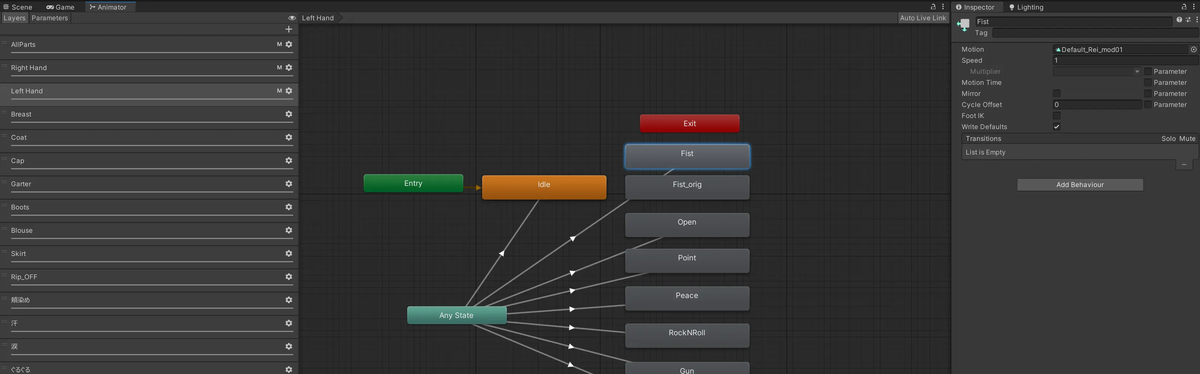Open settings gear for Right Hand layer

pos(289,68)
